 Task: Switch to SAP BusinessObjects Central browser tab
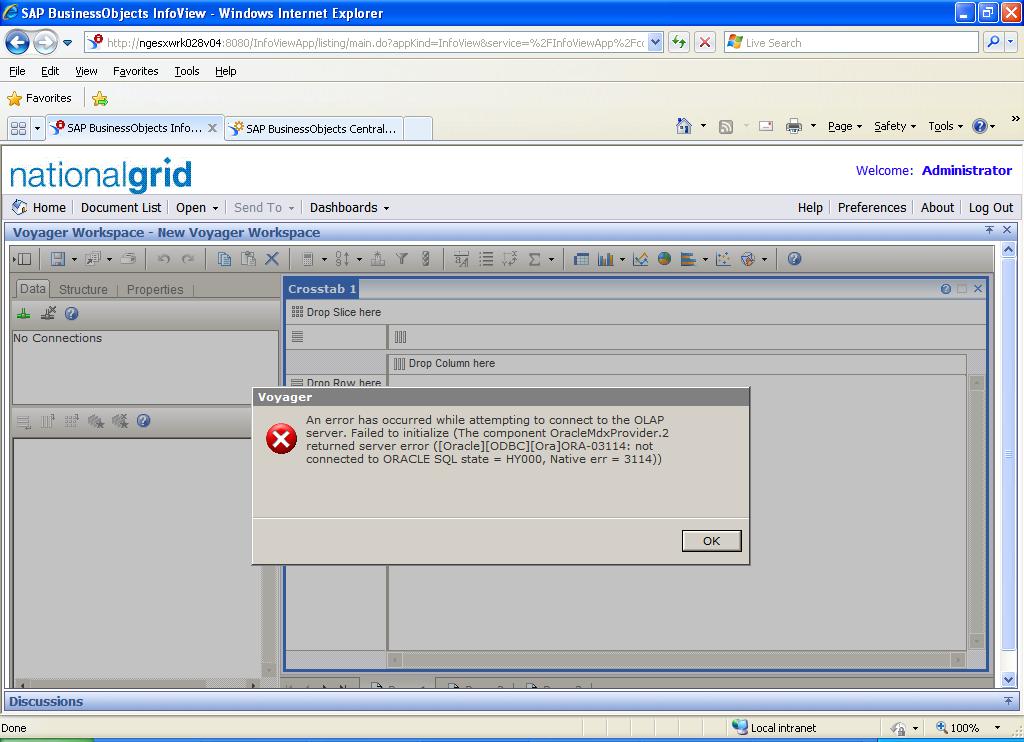click(x=314, y=129)
